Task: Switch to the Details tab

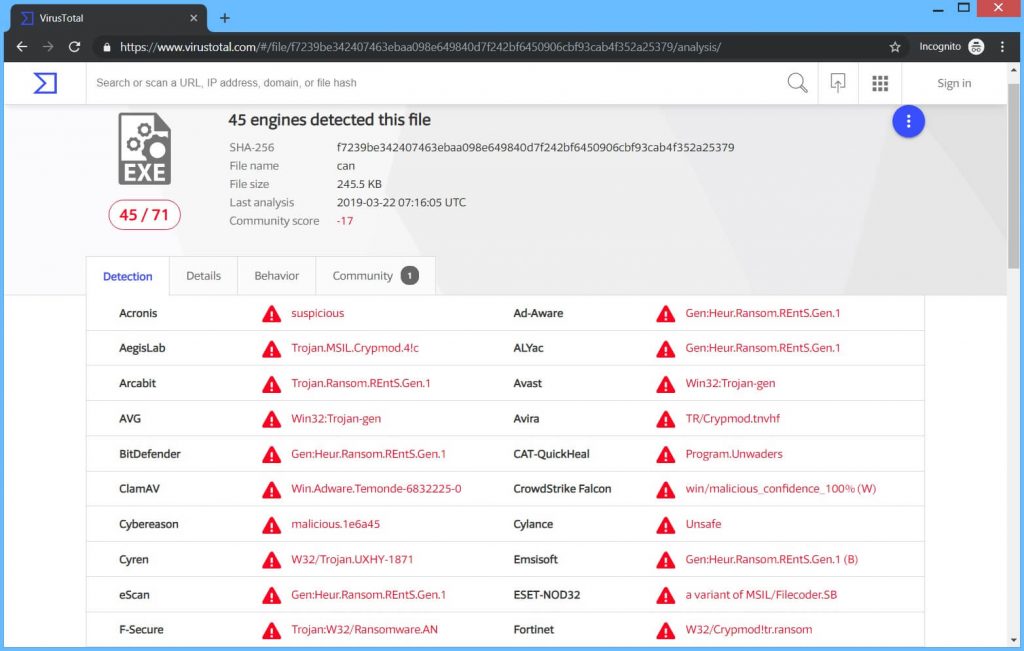Action: 203,275
